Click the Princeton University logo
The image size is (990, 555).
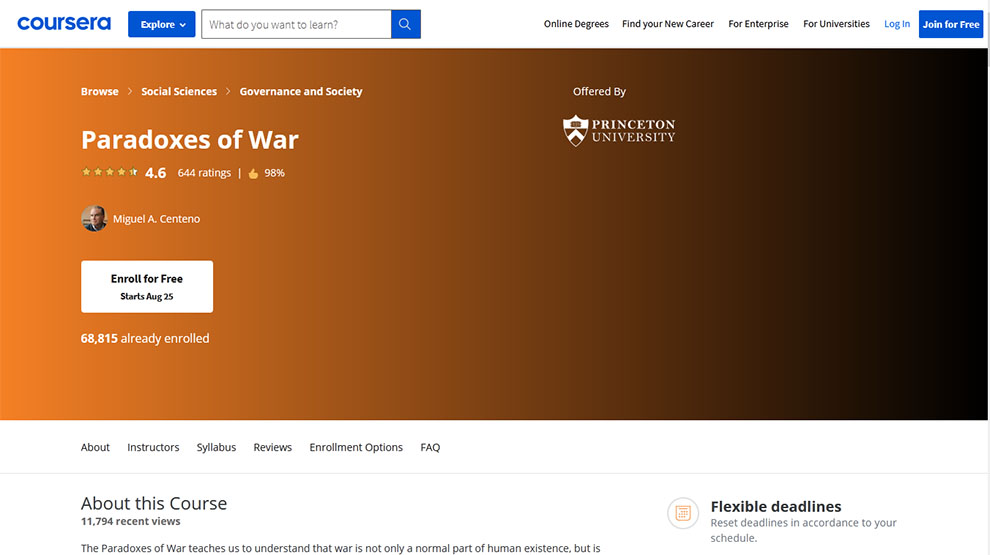coord(619,130)
